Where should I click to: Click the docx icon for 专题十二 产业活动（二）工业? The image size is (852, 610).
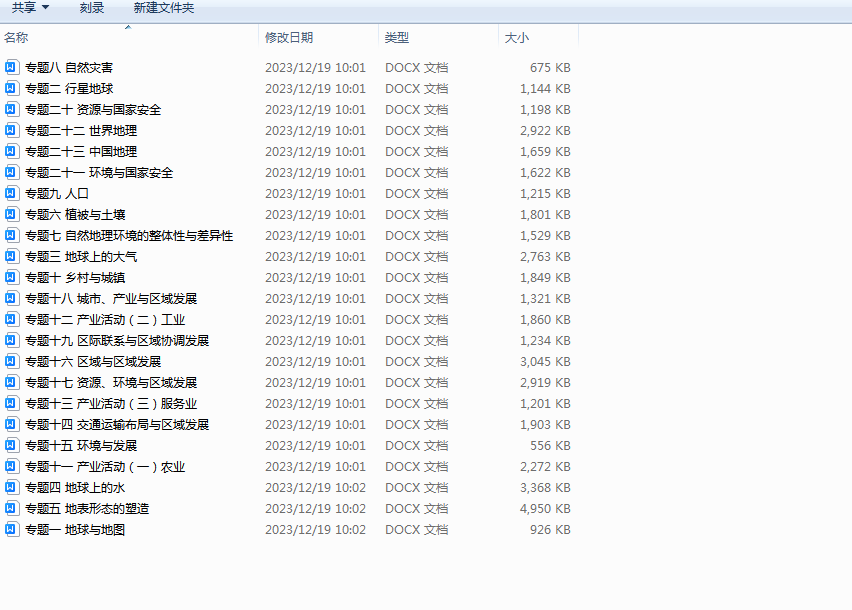[x=11, y=319]
